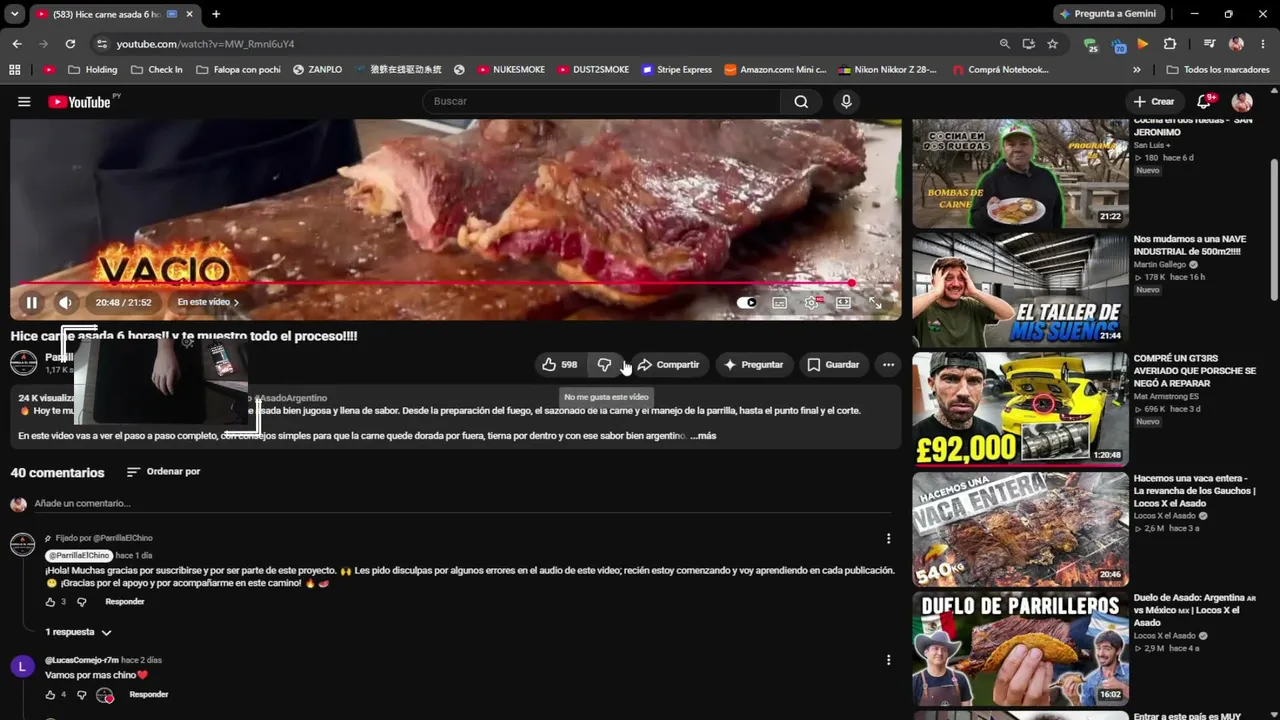Reply to the LucasCornejo comment
Viewport: 1280px width, 720px height.
tap(149, 695)
